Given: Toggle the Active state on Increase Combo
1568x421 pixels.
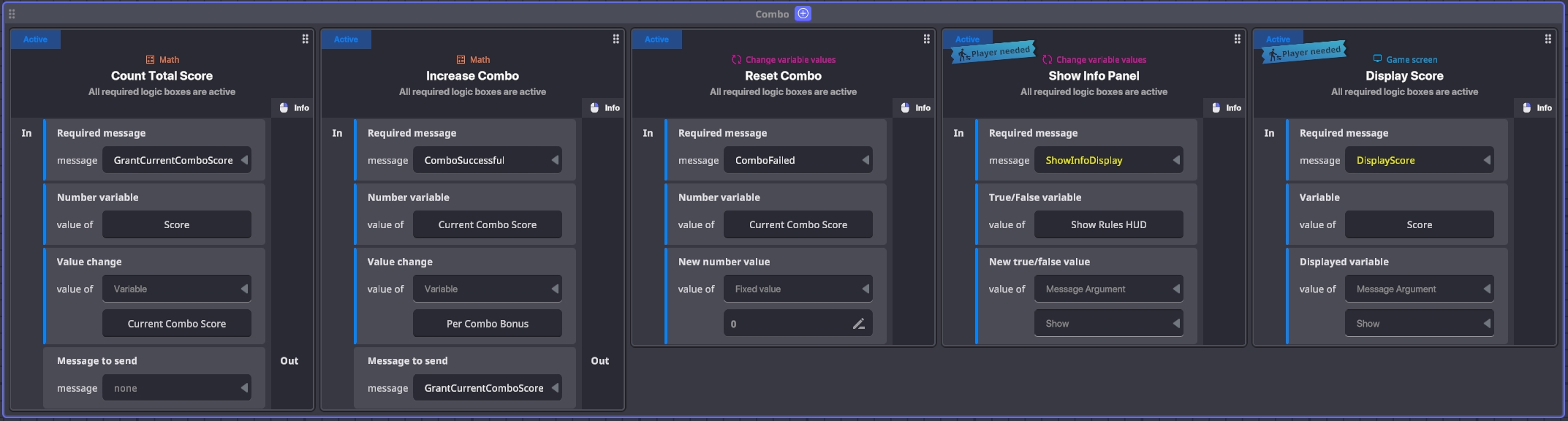Looking at the screenshot, I should click(346, 39).
